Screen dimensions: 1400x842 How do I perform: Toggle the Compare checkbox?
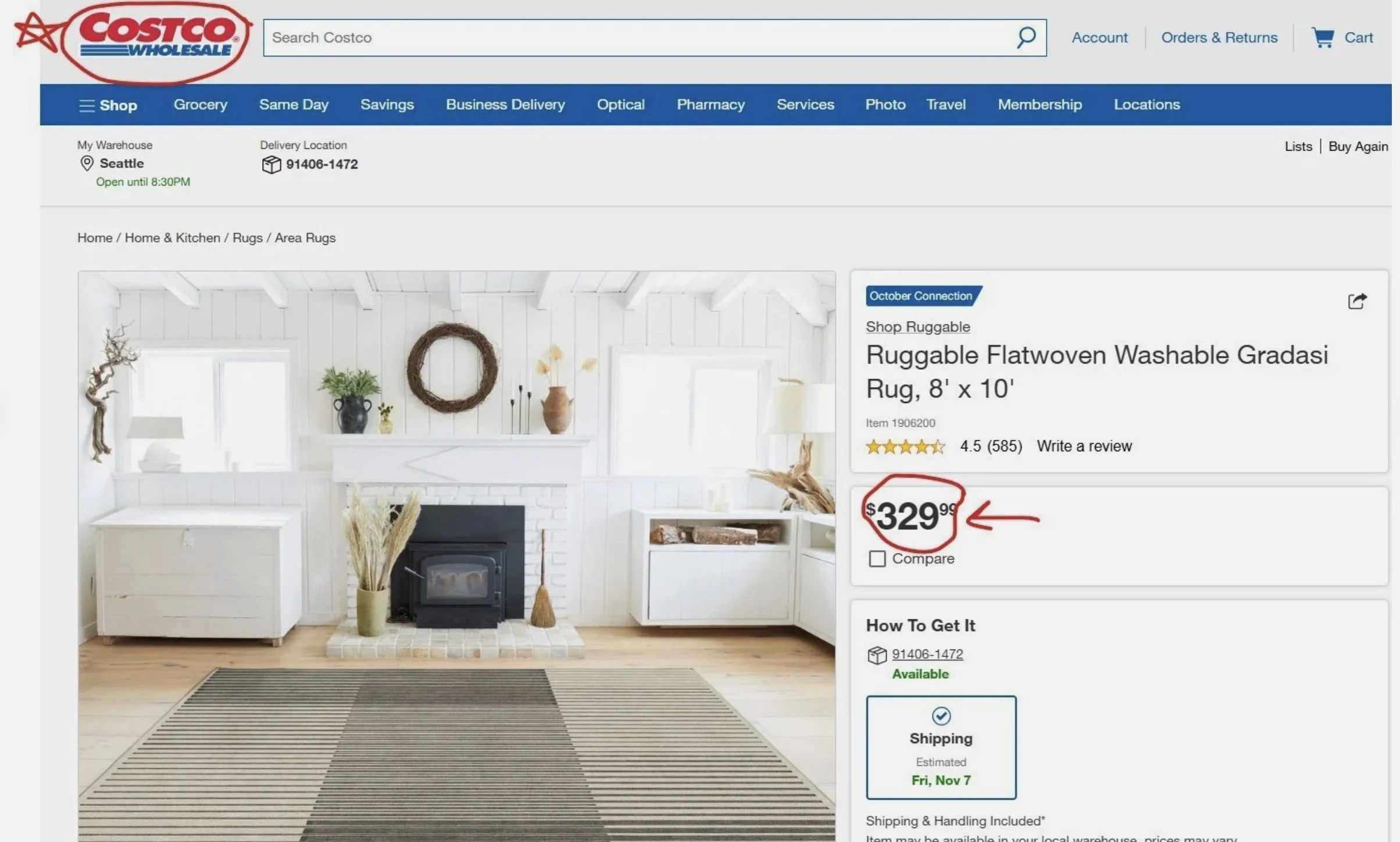(877, 559)
